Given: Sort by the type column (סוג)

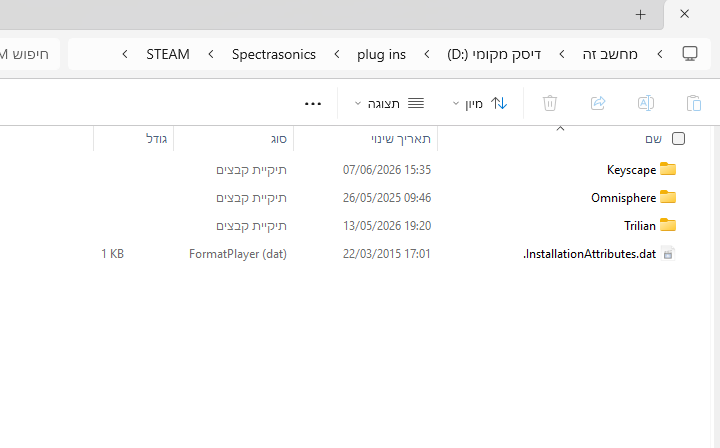Looking at the screenshot, I should 279,139.
